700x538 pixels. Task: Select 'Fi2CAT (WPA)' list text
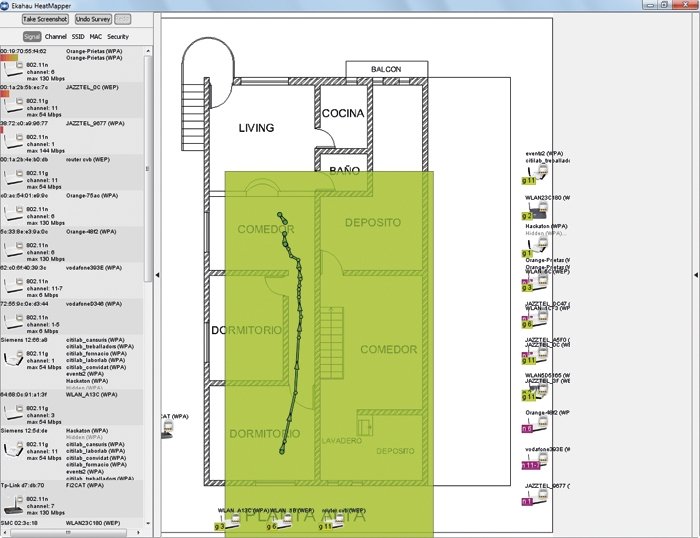[x=85, y=485]
